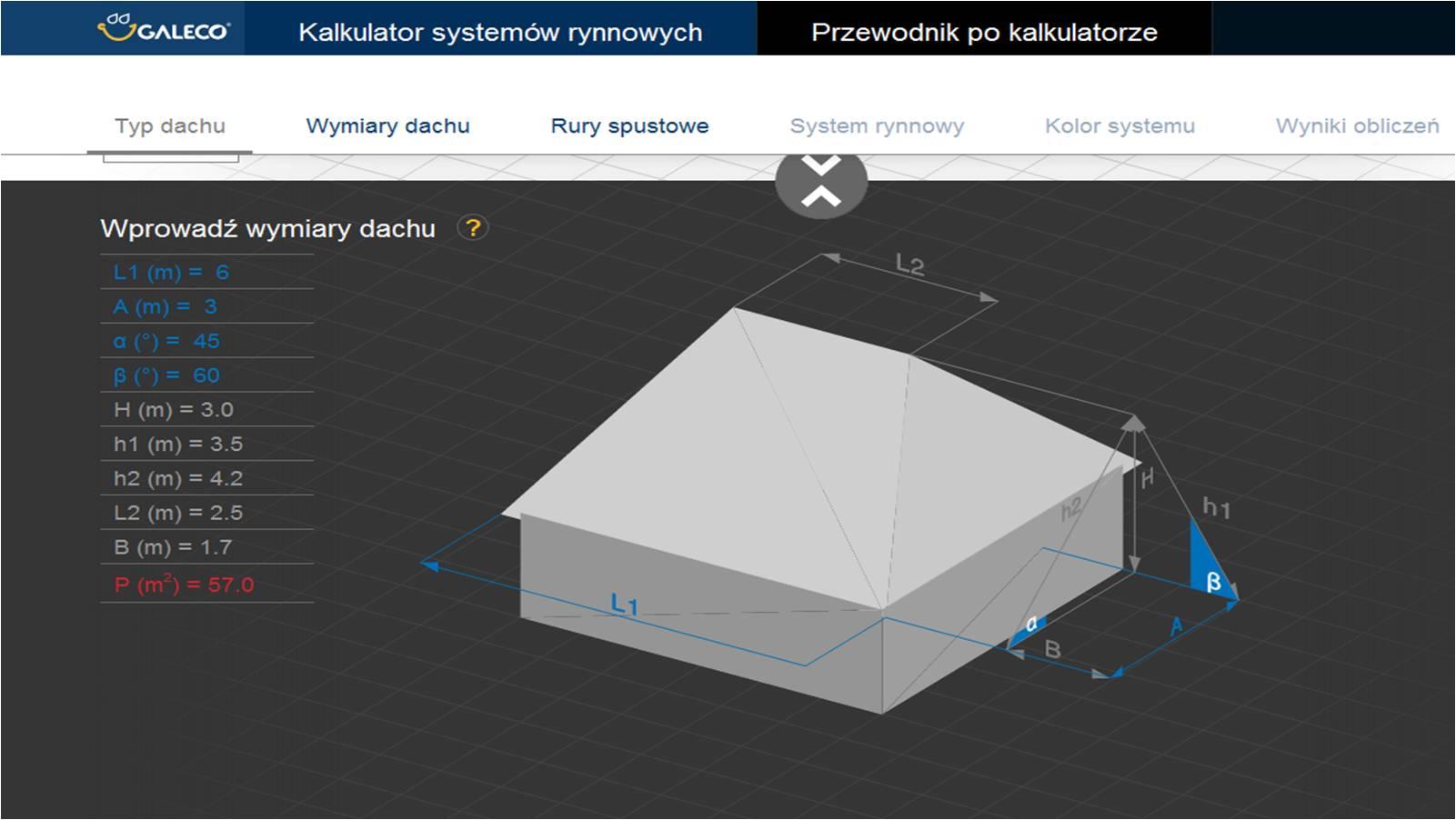Switch to Wymiary dachu tab
The width and height of the screenshot is (1456, 820).
click(x=387, y=126)
